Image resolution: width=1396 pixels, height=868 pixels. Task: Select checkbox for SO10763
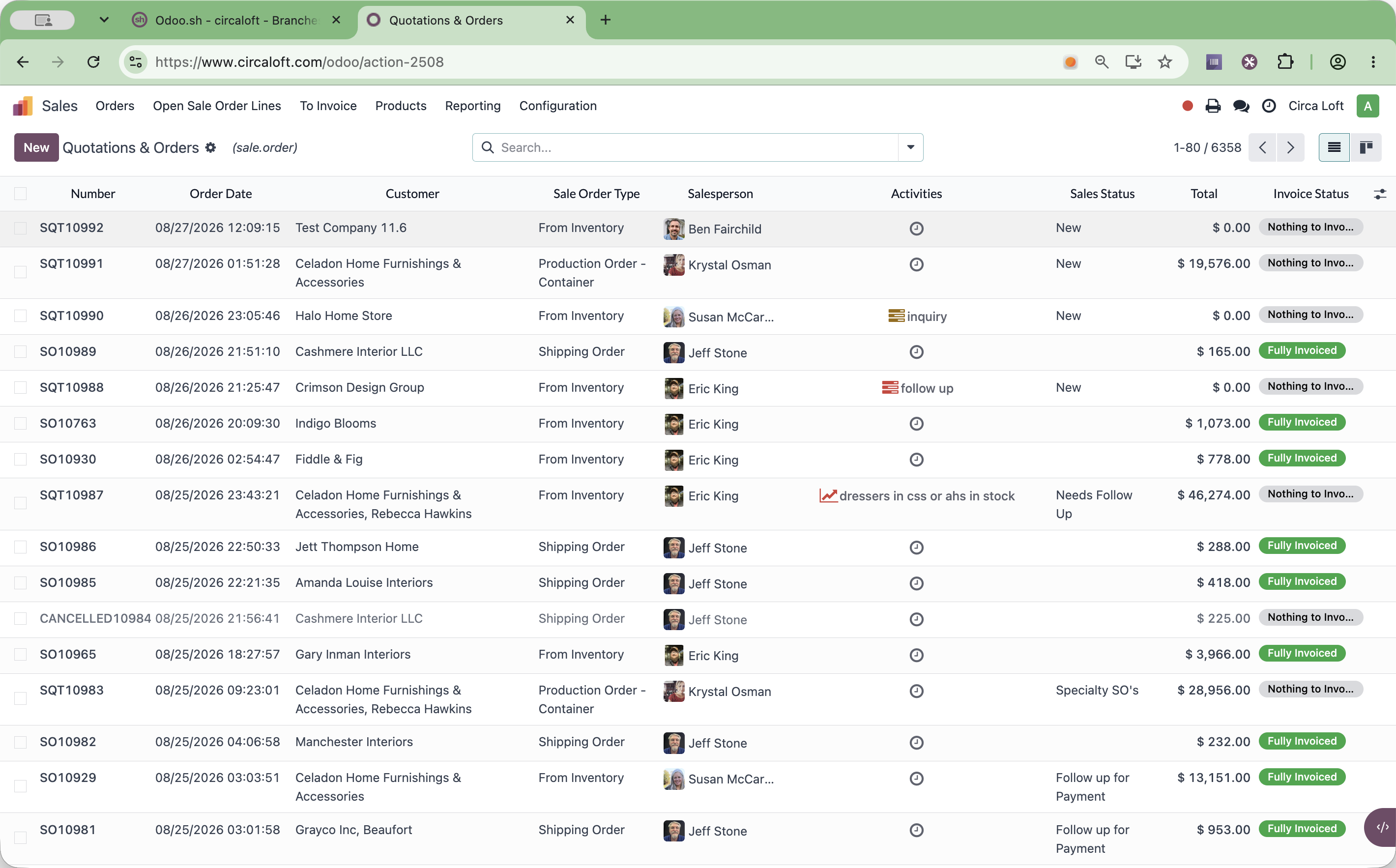pos(21,424)
